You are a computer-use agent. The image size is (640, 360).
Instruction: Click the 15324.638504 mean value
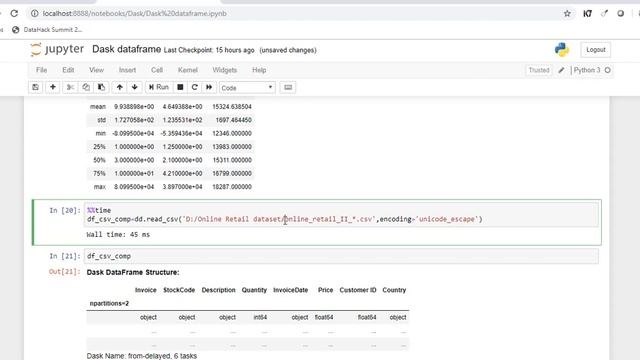[232, 107]
